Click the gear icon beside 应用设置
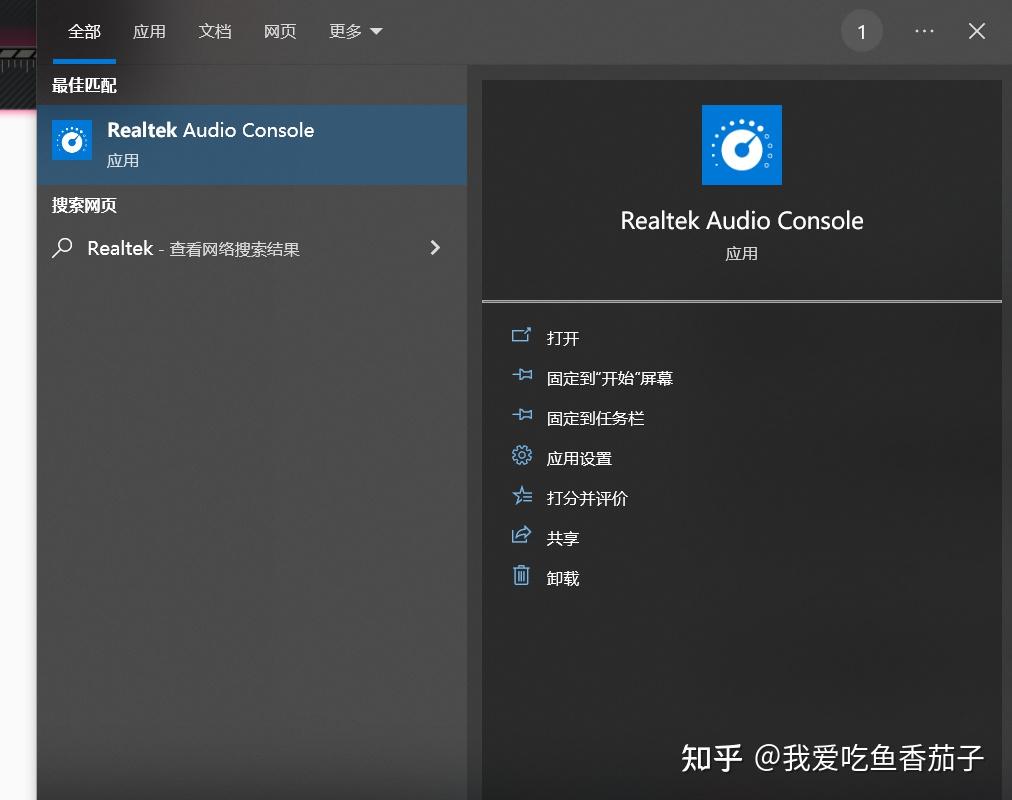 tap(521, 457)
